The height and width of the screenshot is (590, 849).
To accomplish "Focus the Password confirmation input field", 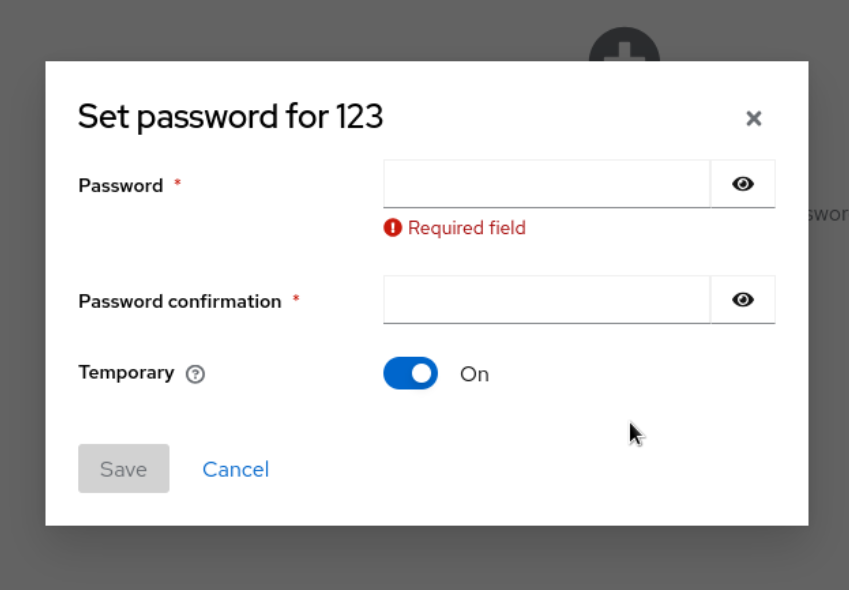I will point(546,300).
